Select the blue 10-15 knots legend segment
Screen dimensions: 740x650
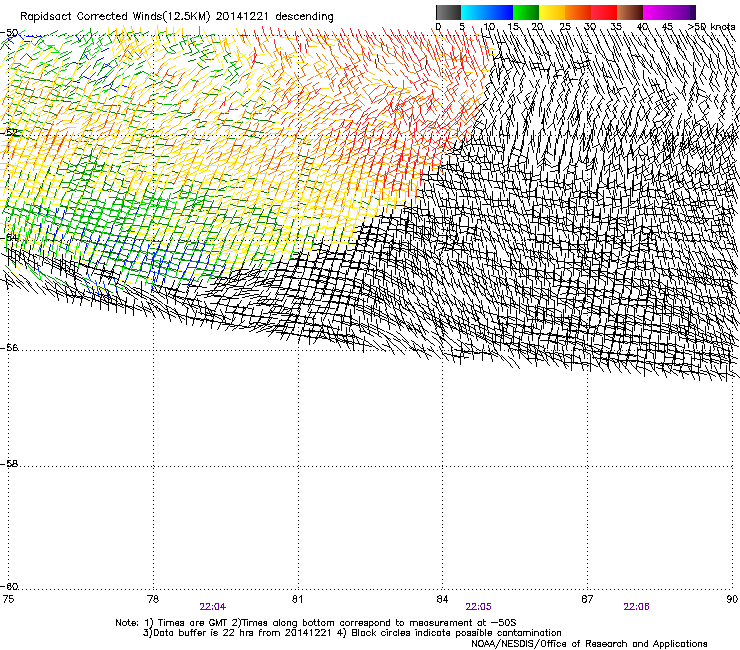(500, 12)
